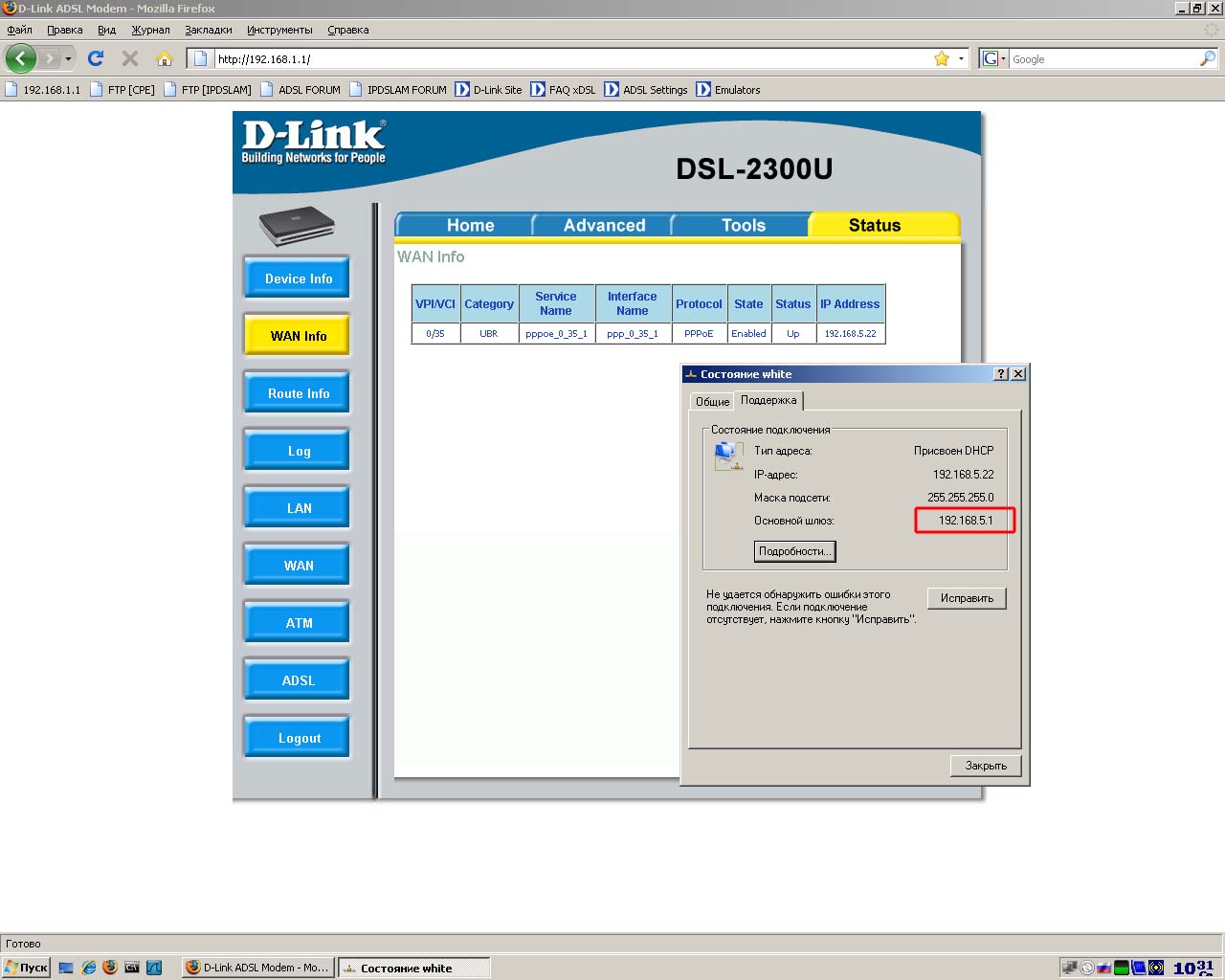The width and height of the screenshot is (1225, 980).
Task: Switch to the Tools tab
Action: (742, 225)
